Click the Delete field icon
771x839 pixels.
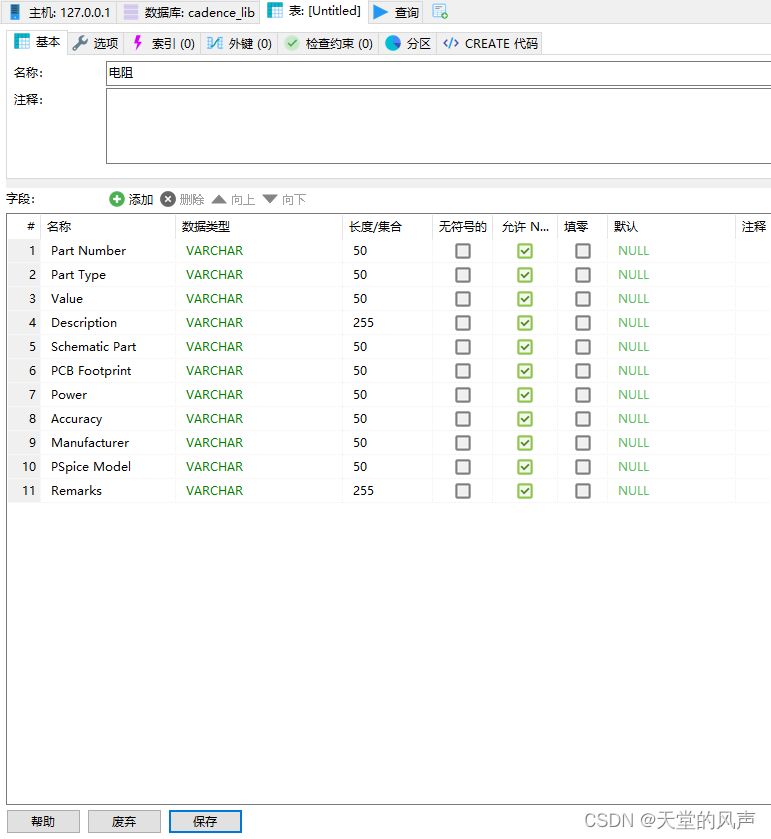[168, 199]
